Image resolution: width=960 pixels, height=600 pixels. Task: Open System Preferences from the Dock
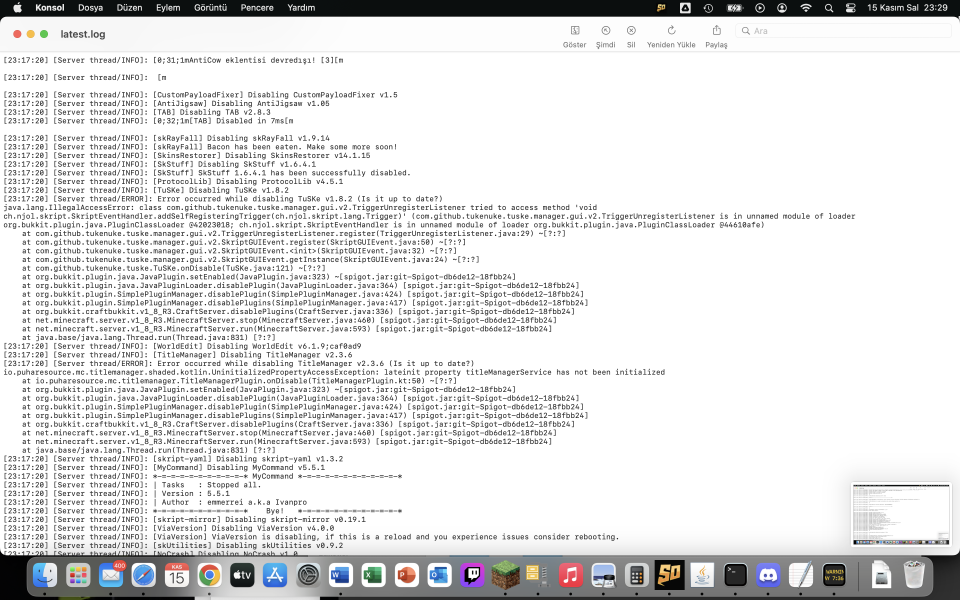[x=308, y=576]
